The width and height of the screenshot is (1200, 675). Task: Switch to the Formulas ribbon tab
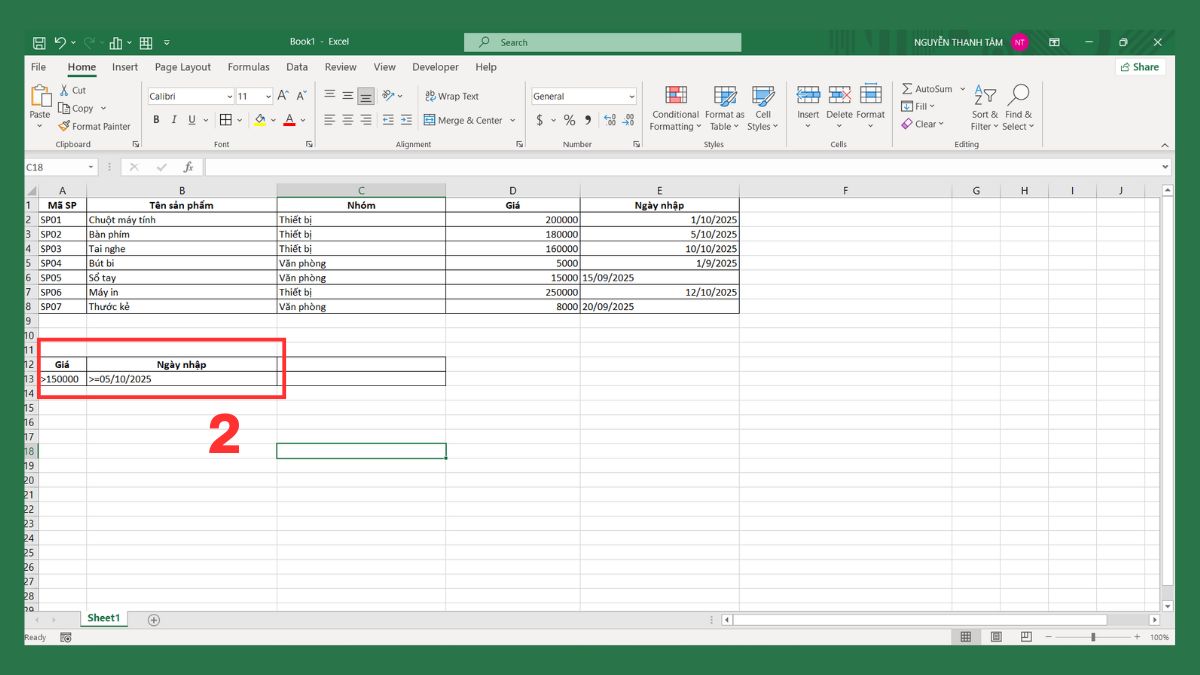point(248,67)
